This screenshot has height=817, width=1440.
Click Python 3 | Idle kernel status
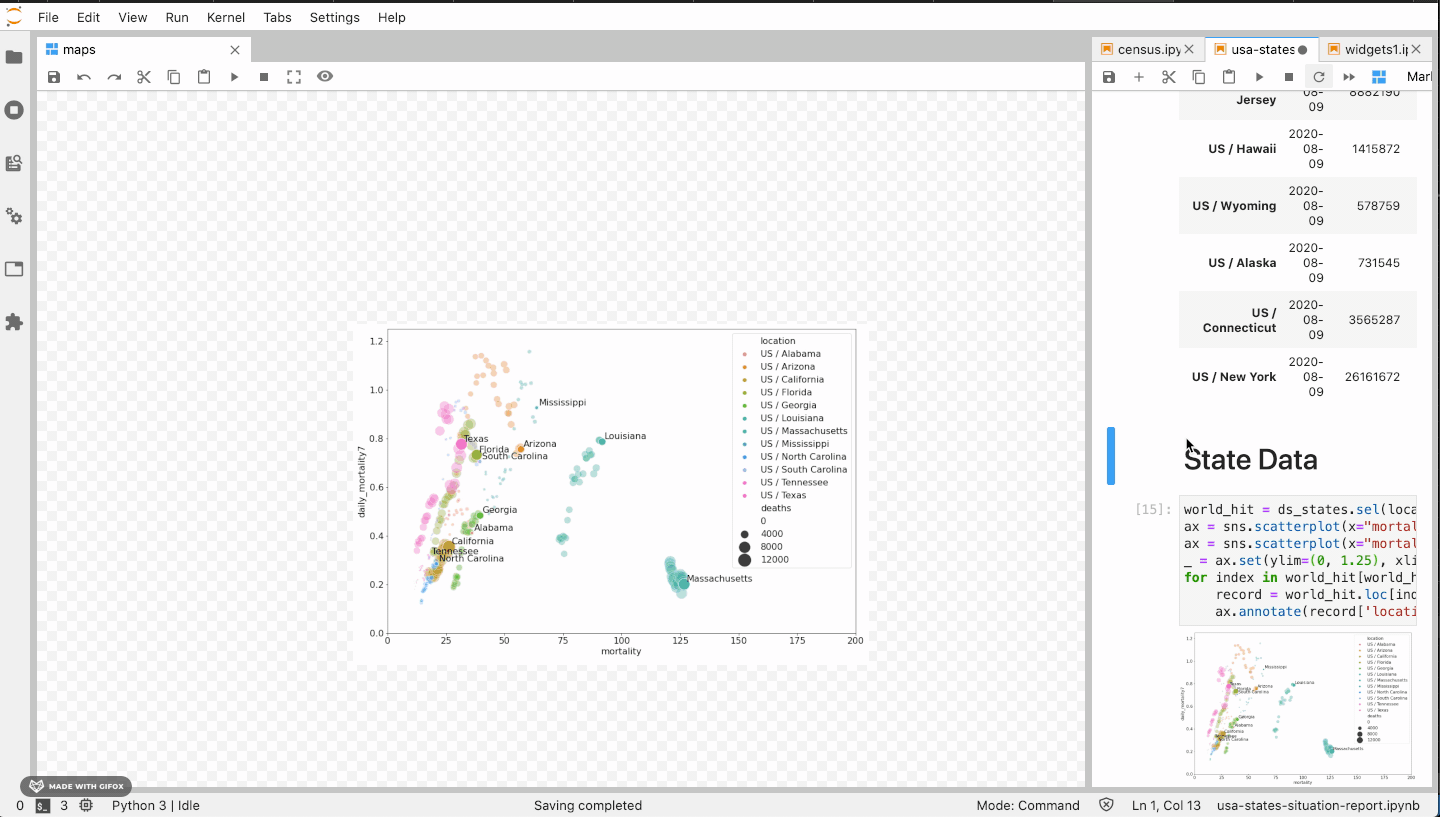(x=156, y=805)
